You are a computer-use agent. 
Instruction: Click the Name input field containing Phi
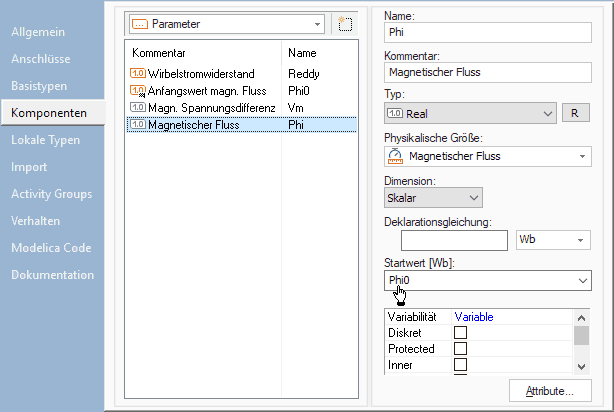[488, 32]
